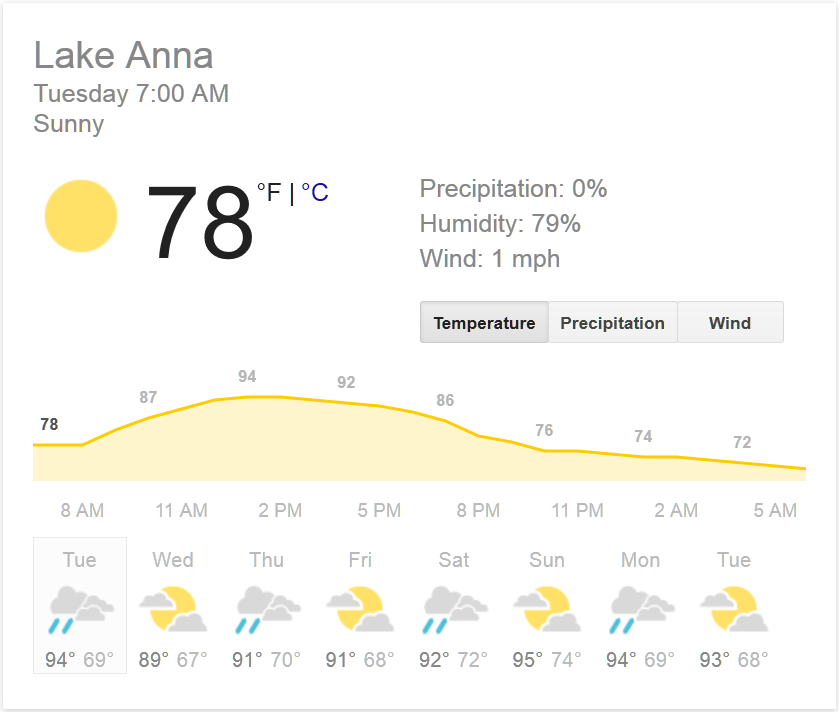This screenshot has height=712, width=839.
Task: Select Fahrenheit temperature unit
Action: click(269, 193)
